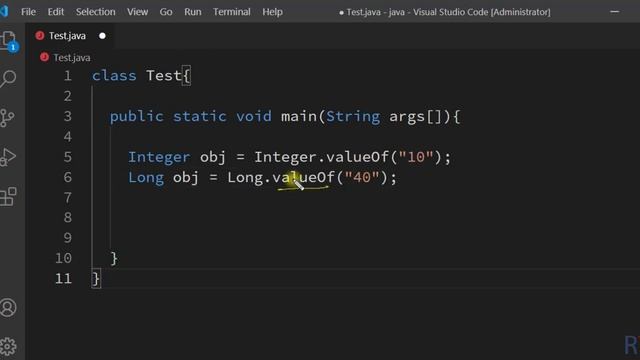640x360 pixels.
Task: Click line number 6 in gutter
Action: [x=67, y=177]
